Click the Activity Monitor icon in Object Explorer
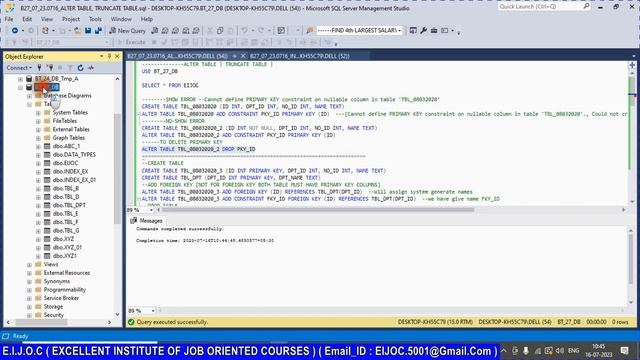Image resolution: width=640 pixels, height=360 pixels. [91, 68]
